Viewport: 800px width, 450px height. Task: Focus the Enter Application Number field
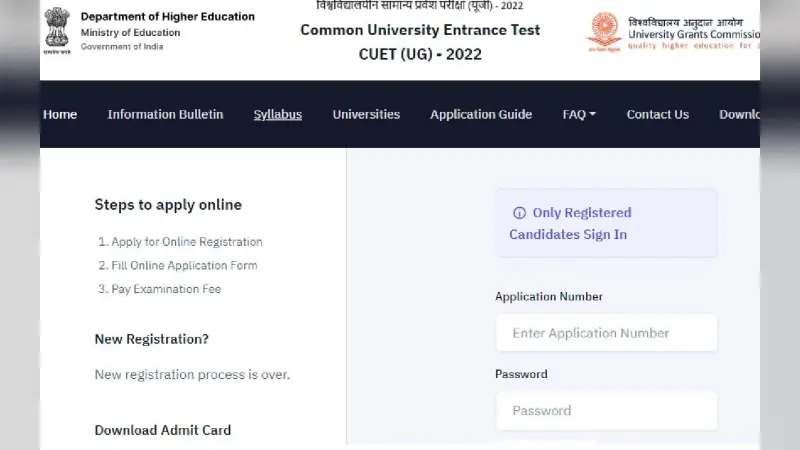606,333
